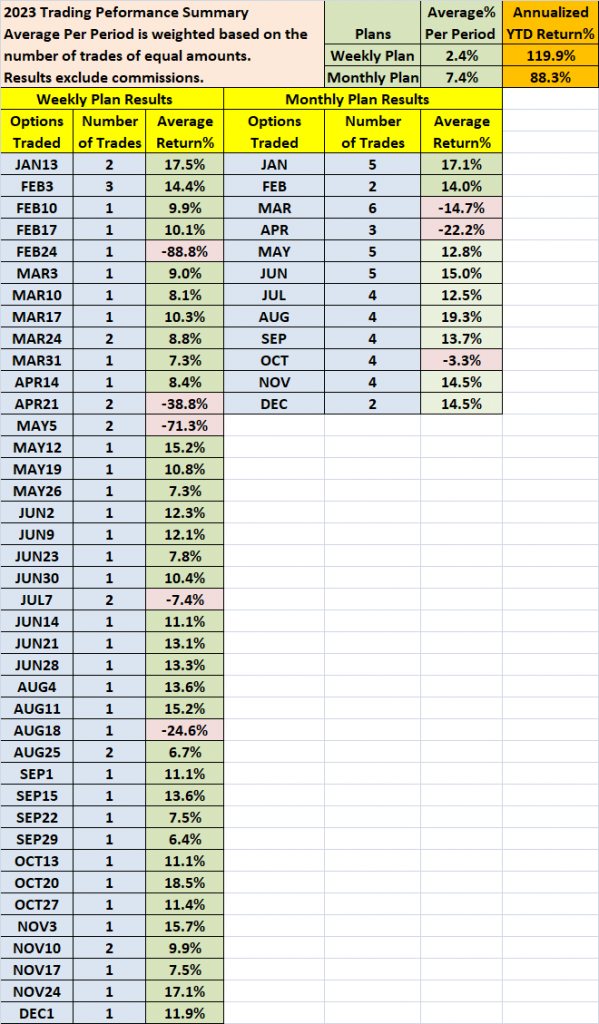The width and height of the screenshot is (599, 1024).
Task: Select the APR21 options traded cell
Action: click(37, 404)
